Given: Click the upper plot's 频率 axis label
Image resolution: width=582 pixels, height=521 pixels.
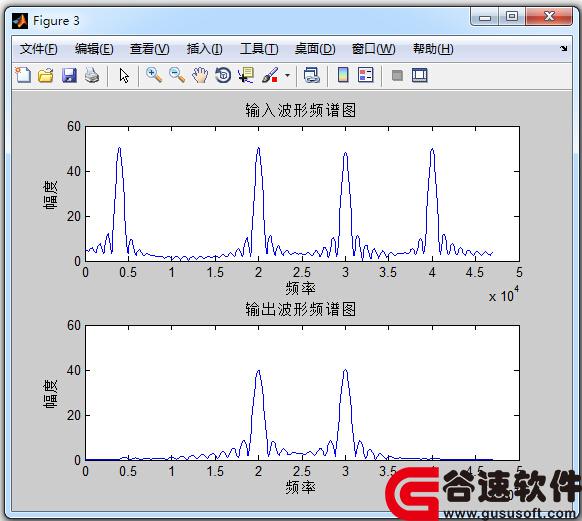Looking at the screenshot, I should coord(301,288).
